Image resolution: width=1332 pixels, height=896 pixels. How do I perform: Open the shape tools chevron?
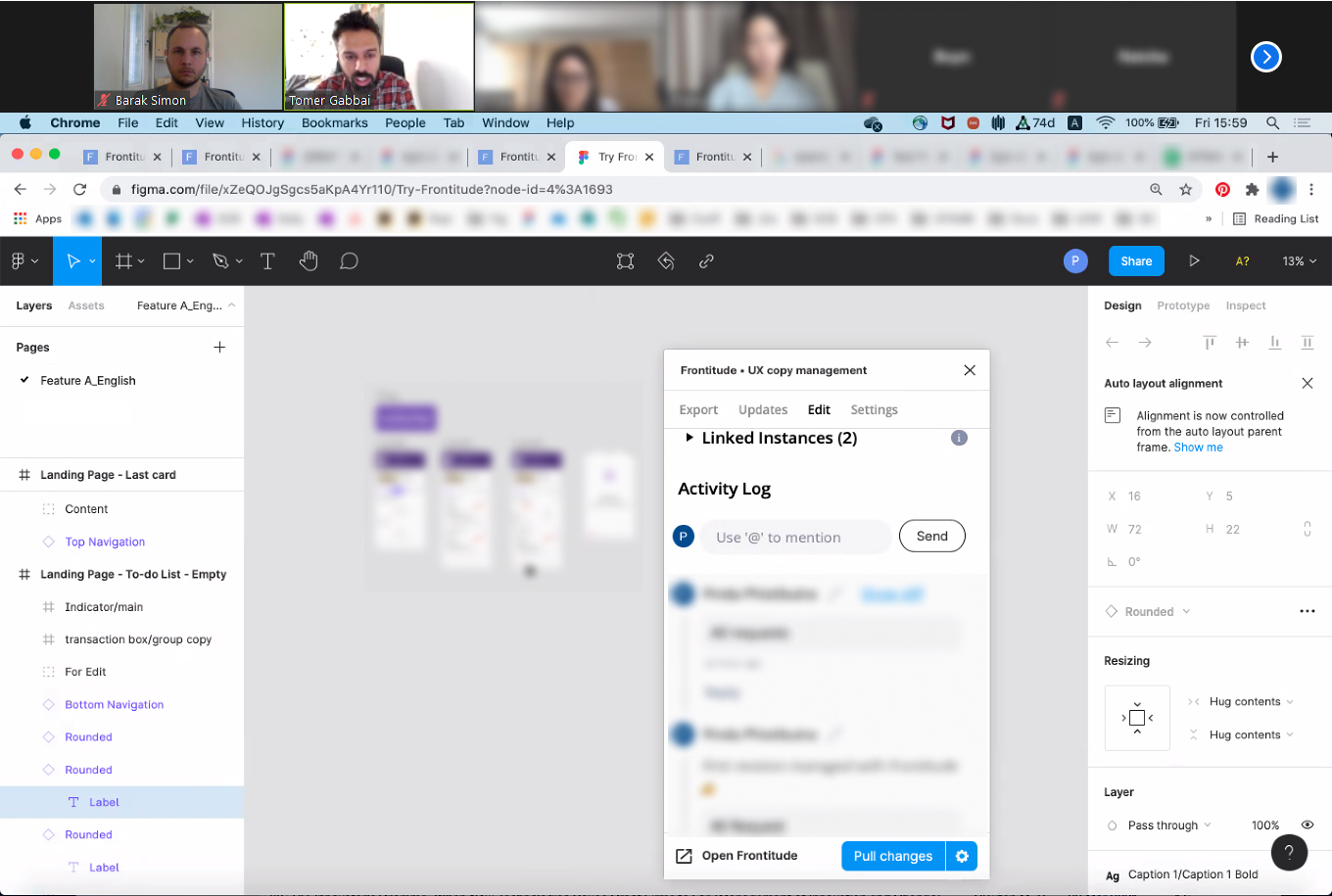tap(190, 261)
